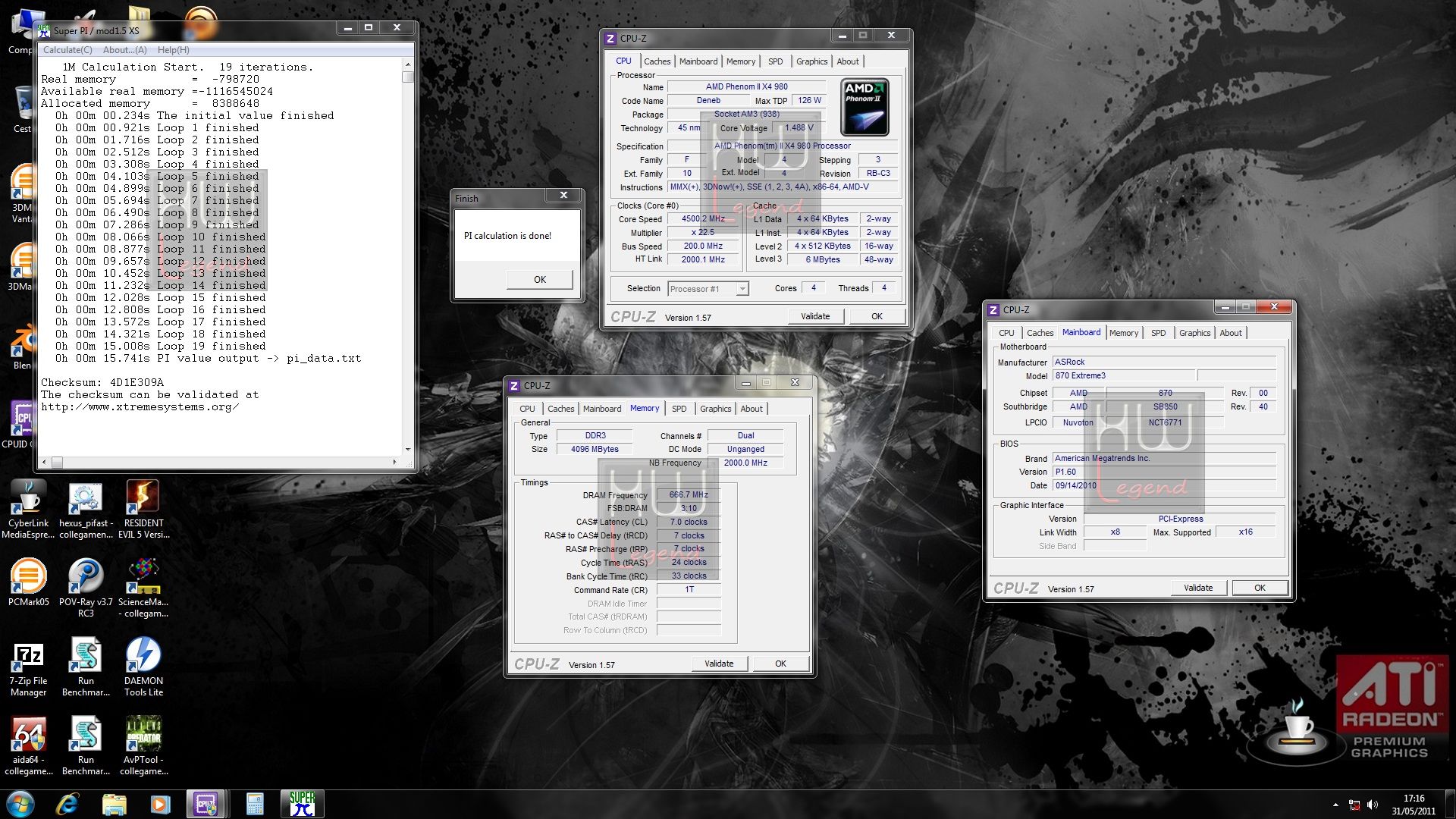
Task: Select CPU tab in Memory CPU-Z window
Action: 527,409
